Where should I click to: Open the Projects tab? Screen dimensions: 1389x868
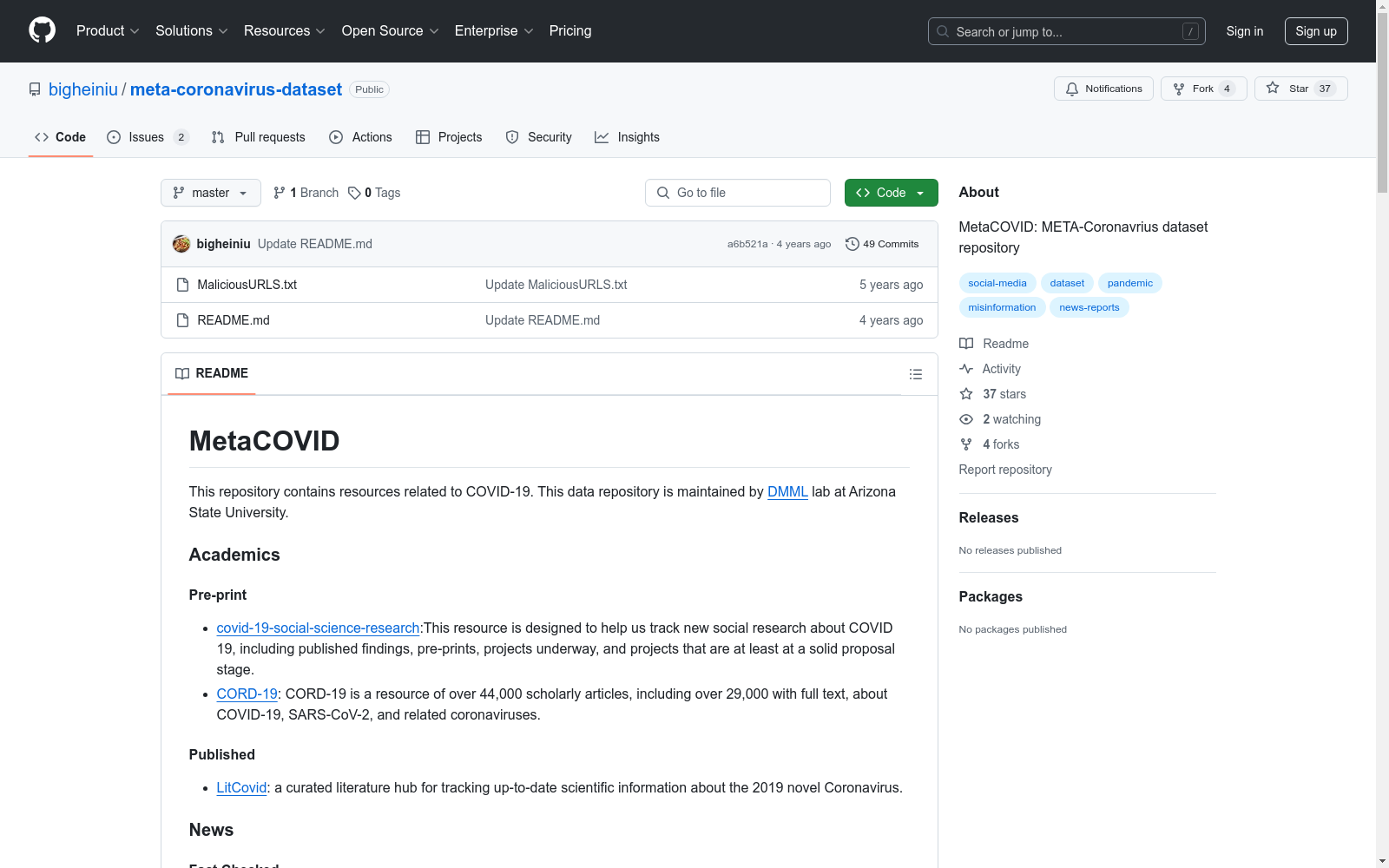449,137
